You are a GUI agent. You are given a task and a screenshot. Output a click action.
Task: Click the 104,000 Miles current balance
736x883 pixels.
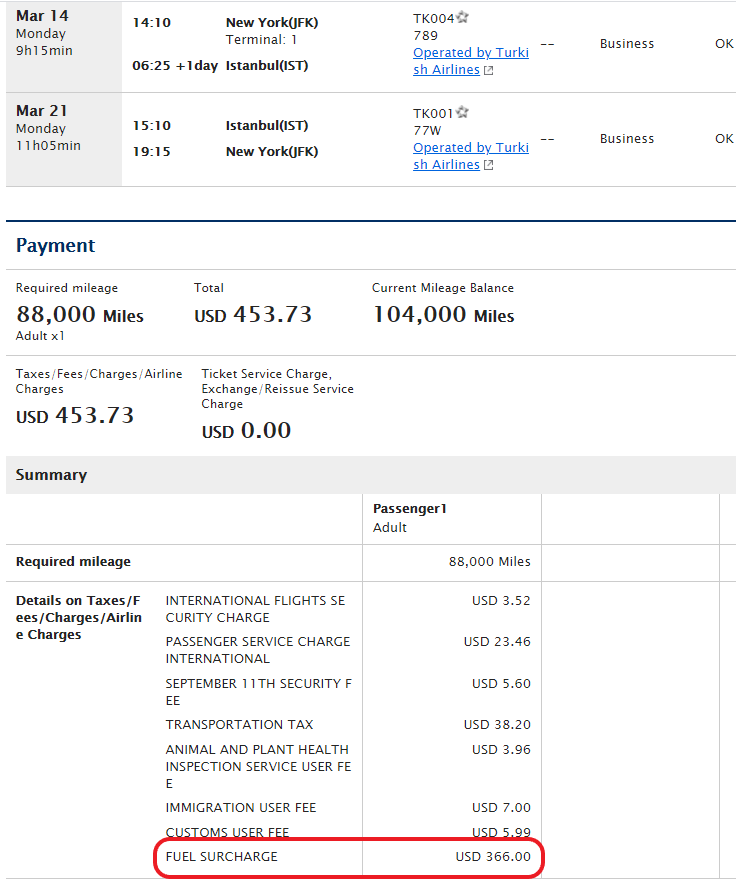coord(443,314)
